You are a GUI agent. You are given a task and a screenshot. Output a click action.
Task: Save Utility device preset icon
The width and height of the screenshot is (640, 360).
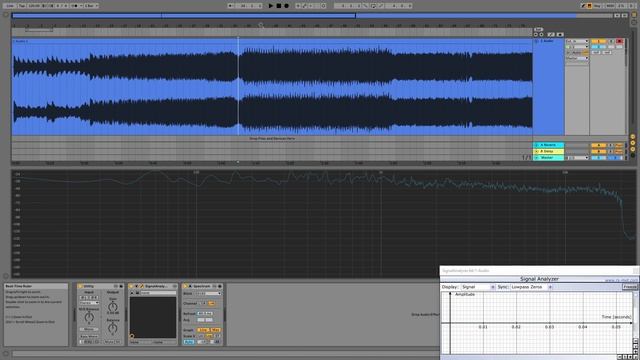pyautogui.click(x=121, y=286)
